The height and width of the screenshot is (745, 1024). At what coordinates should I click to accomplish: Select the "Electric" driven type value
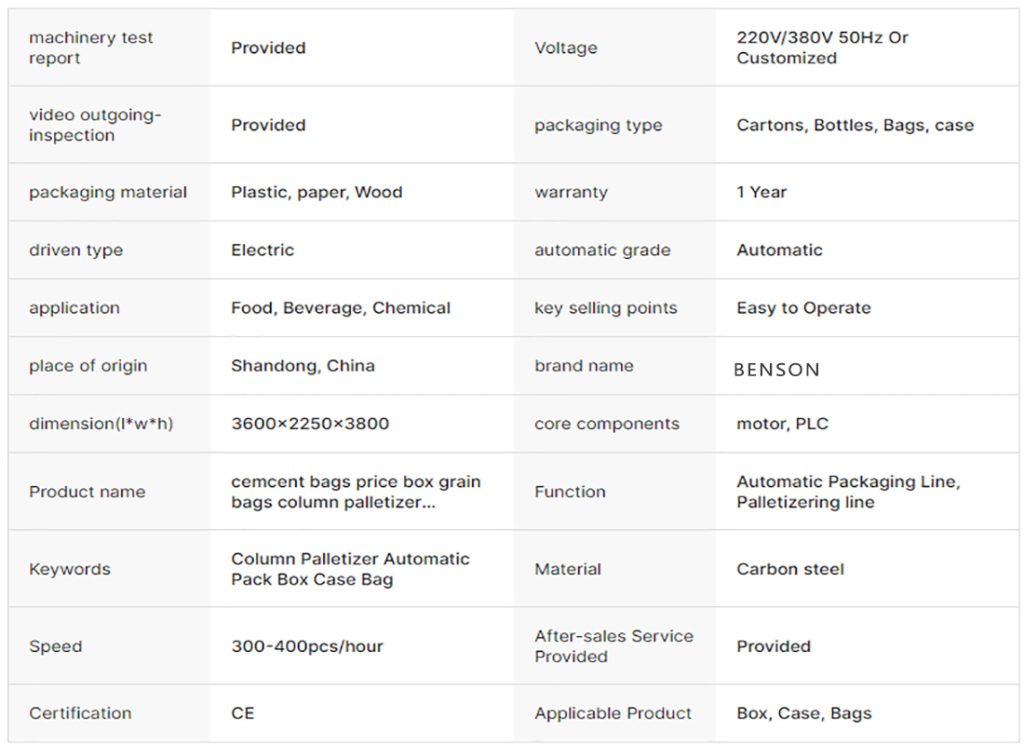(x=263, y=250)
